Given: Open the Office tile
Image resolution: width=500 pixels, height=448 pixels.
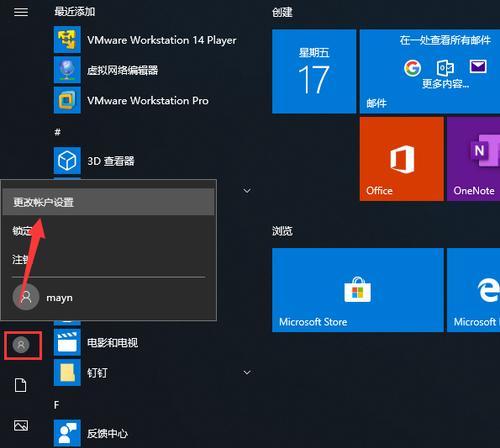Looking at the screenshot, I should point(402,159).
